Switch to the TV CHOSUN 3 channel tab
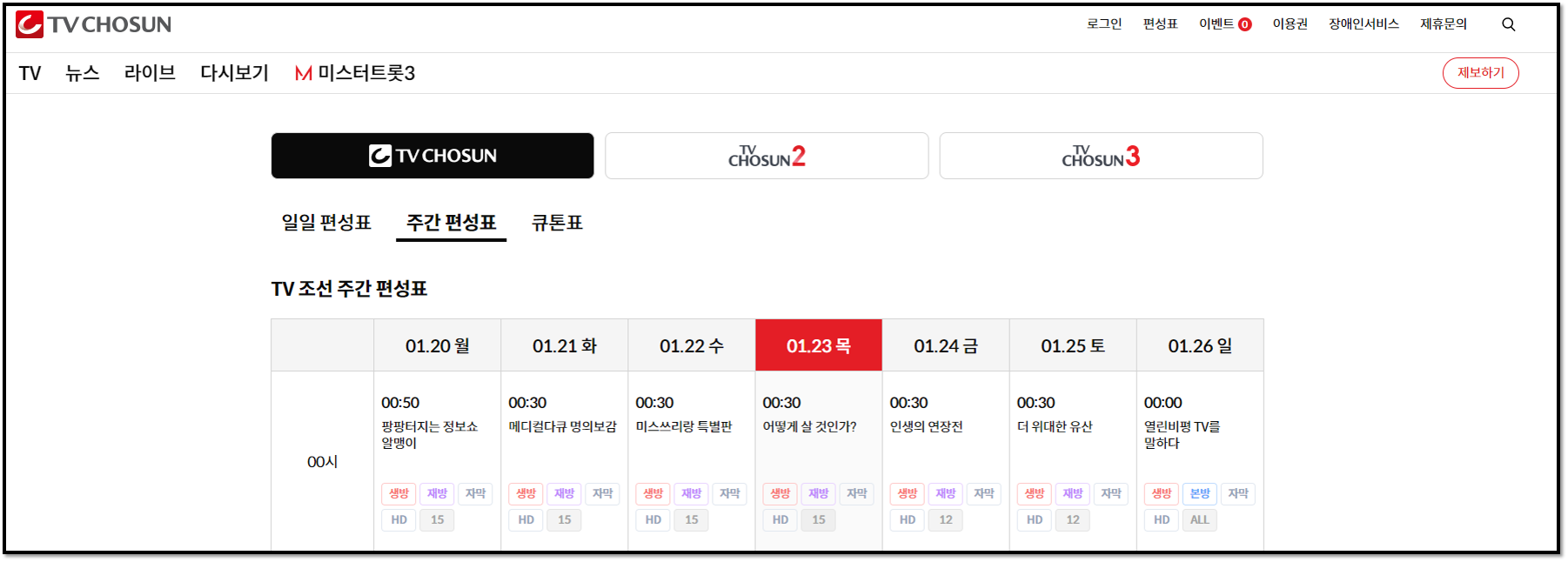The image size is (1568, 562). point(1101,156)
